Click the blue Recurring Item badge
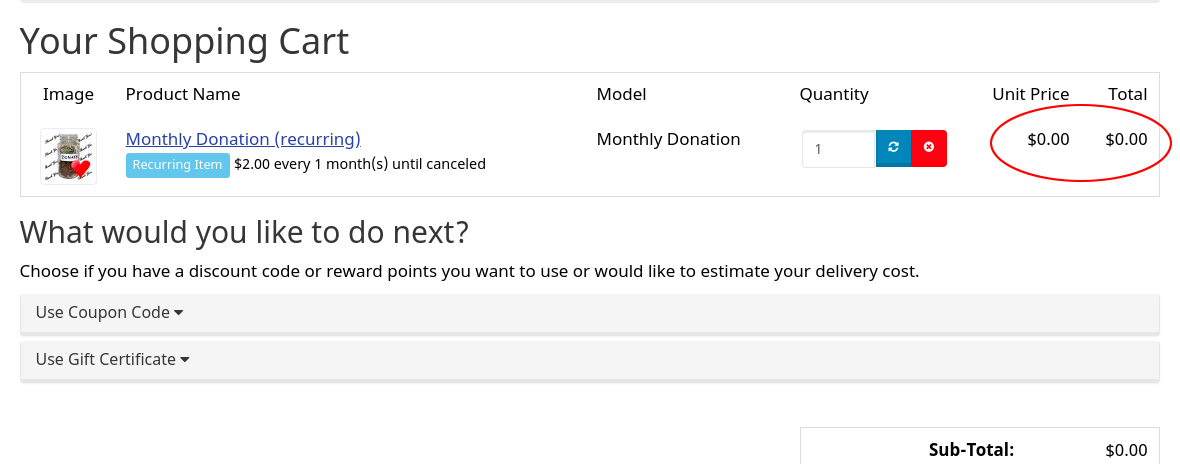 click(x=178, y=165)
